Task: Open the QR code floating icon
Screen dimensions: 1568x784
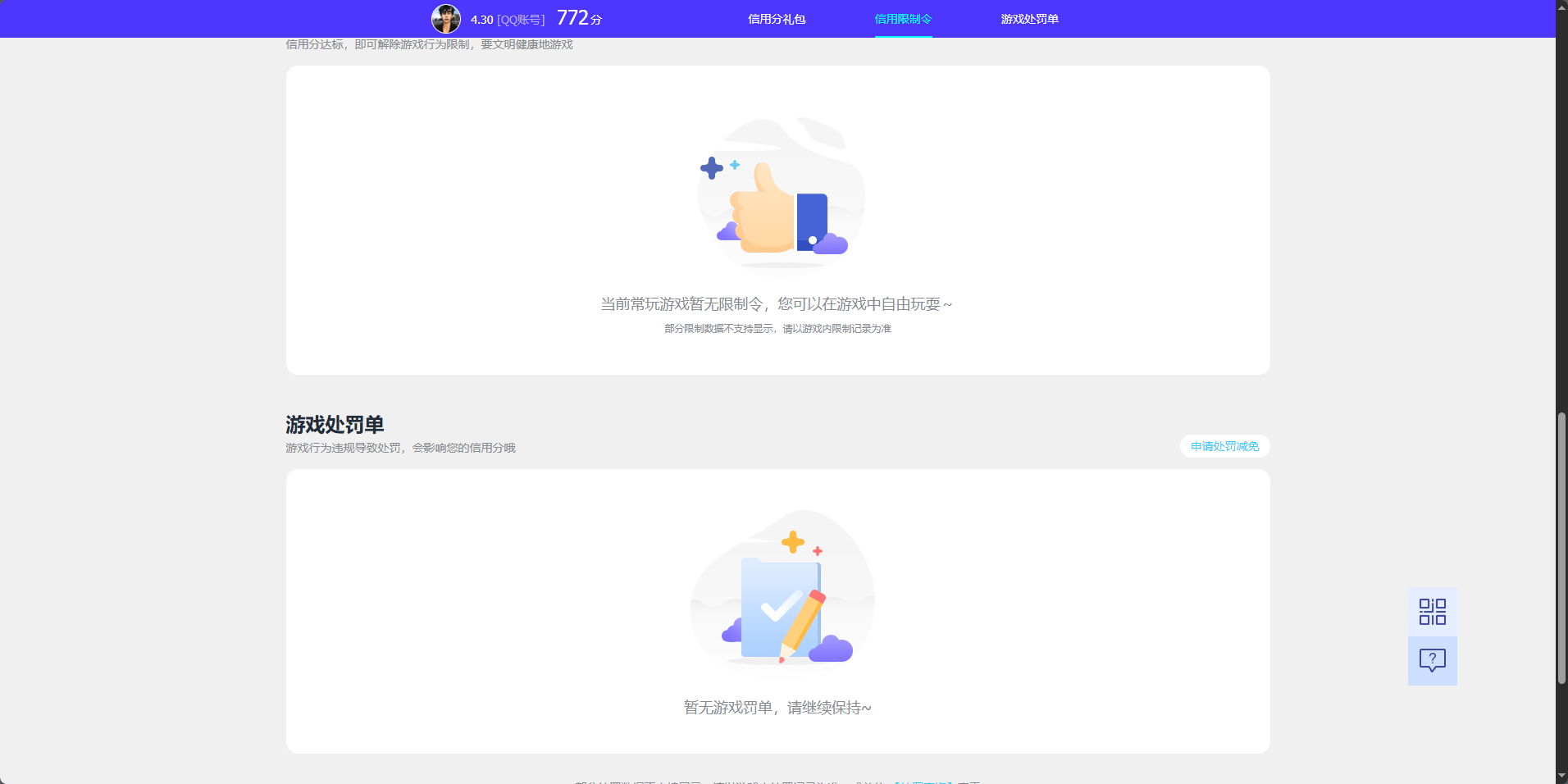Action: click(x=1432, y=612)
